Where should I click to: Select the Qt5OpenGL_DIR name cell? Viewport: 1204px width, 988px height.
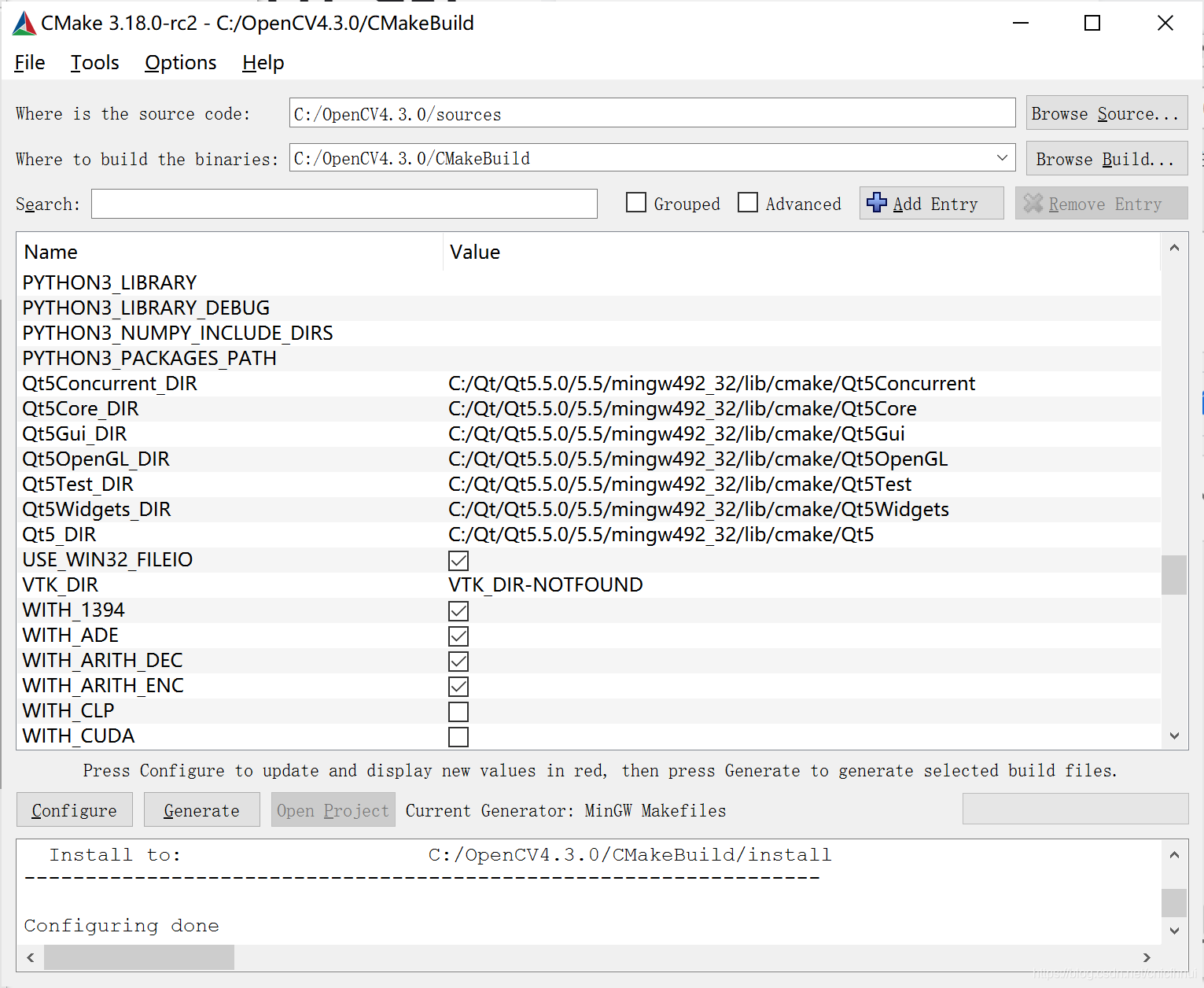tap(96, 459)
